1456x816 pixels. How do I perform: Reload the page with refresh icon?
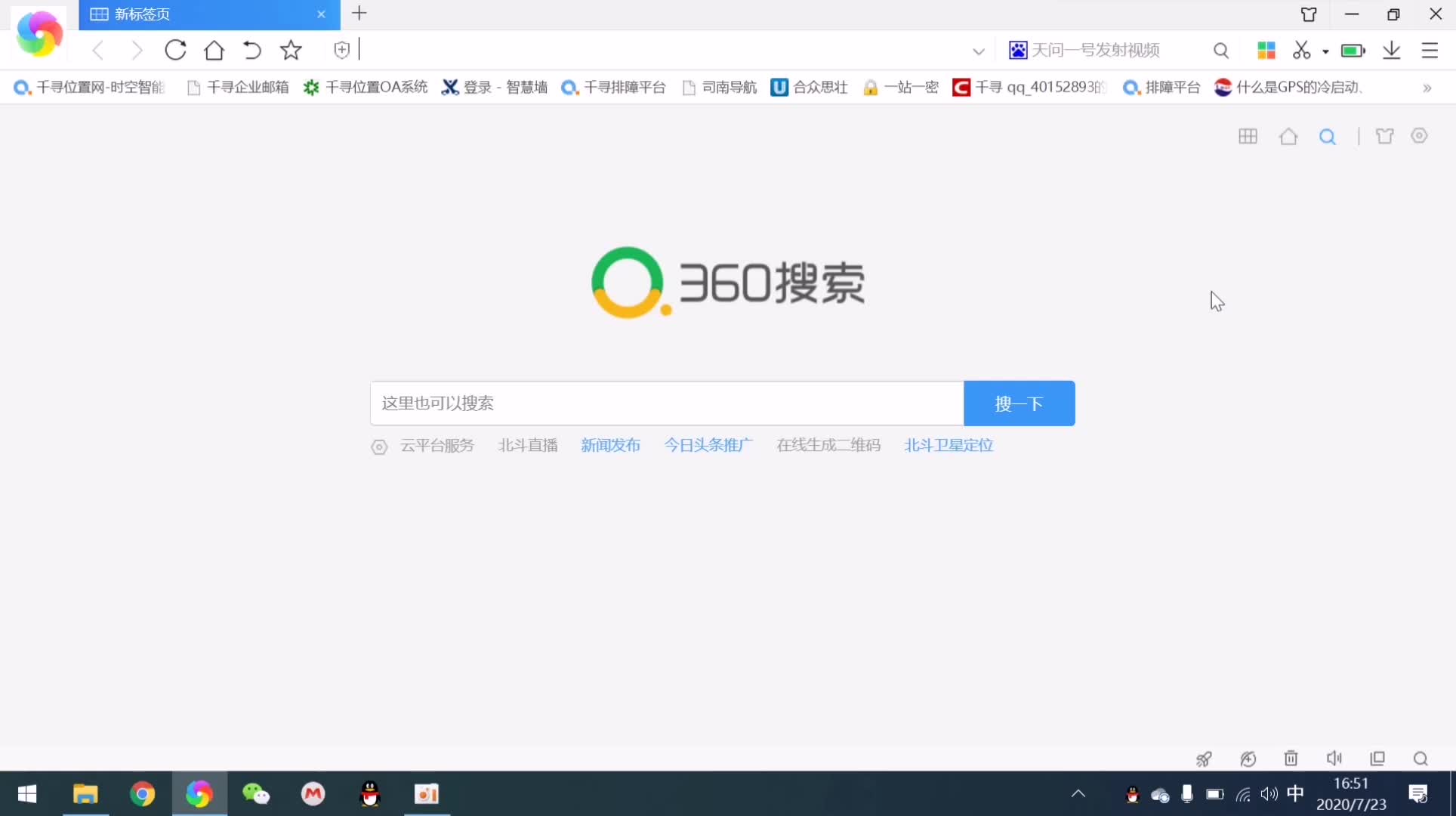[x=175, y=51]
